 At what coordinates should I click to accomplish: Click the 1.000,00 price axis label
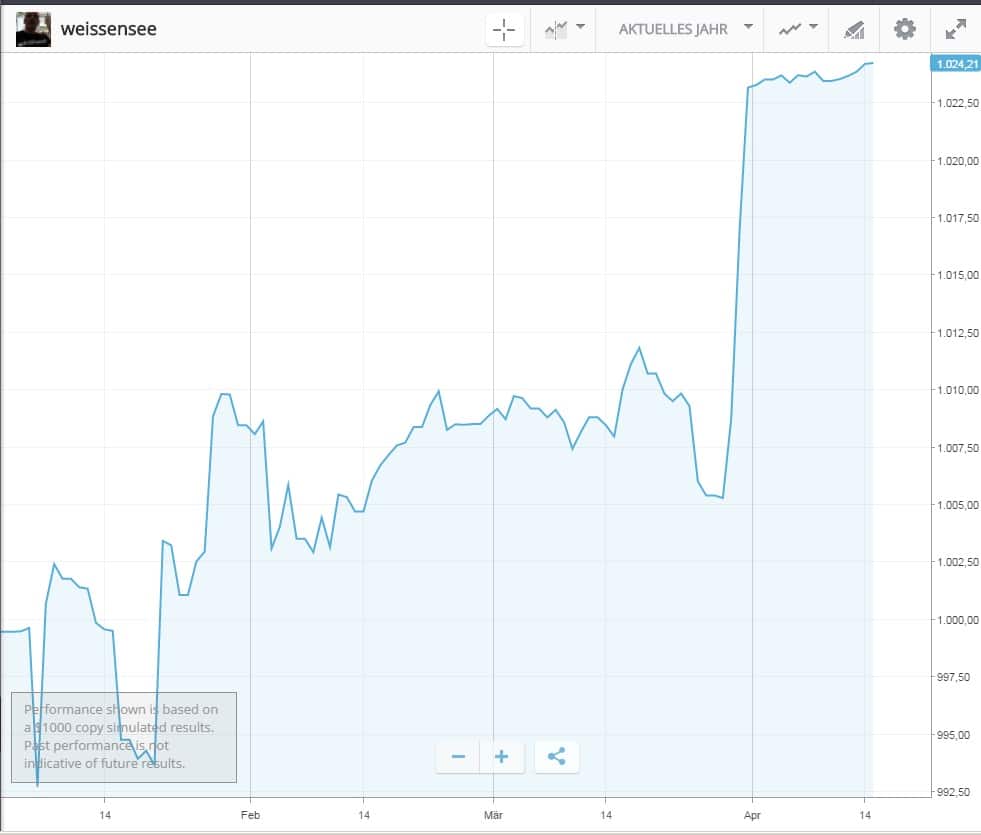pos(957,620)
